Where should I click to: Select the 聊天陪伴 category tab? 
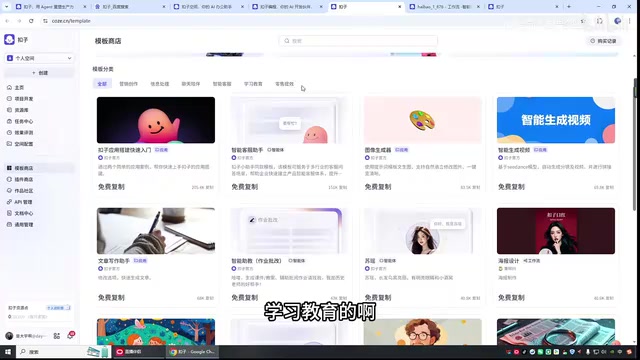(191, 84)
